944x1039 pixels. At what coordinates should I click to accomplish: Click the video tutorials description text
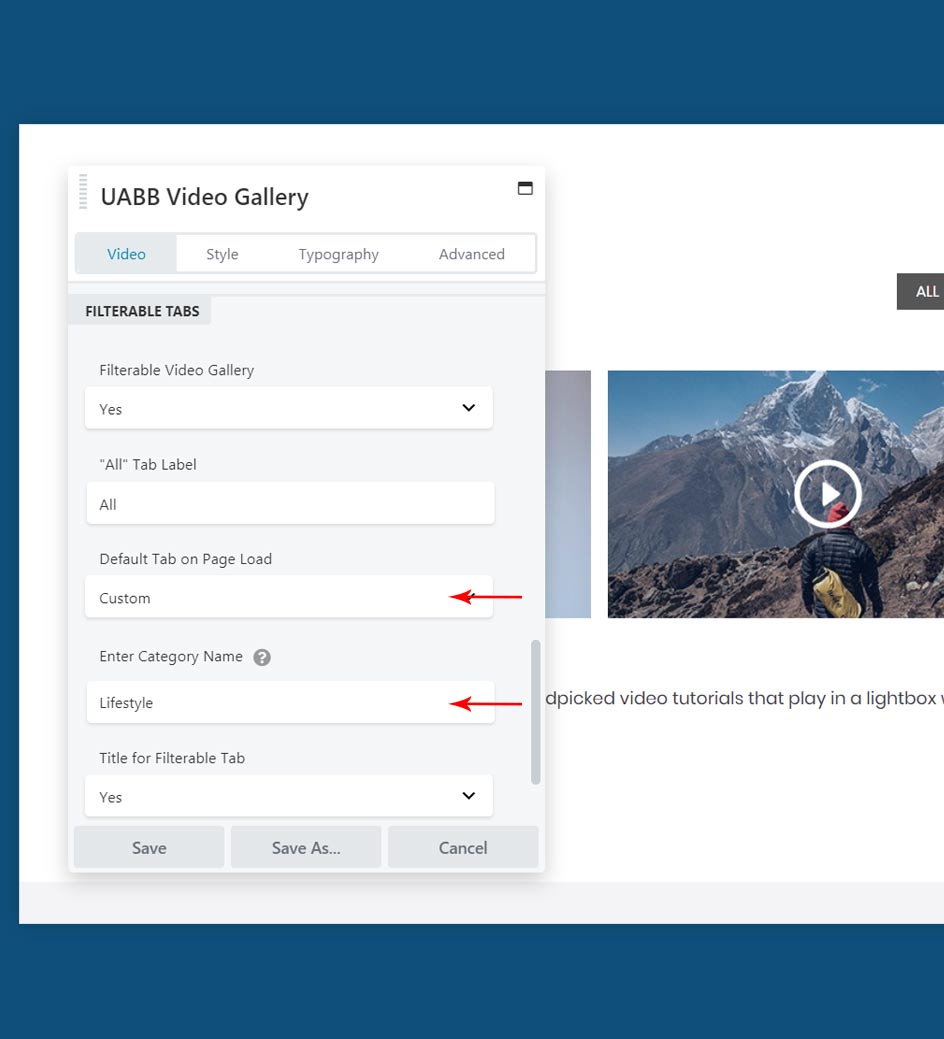coord(744,698)
